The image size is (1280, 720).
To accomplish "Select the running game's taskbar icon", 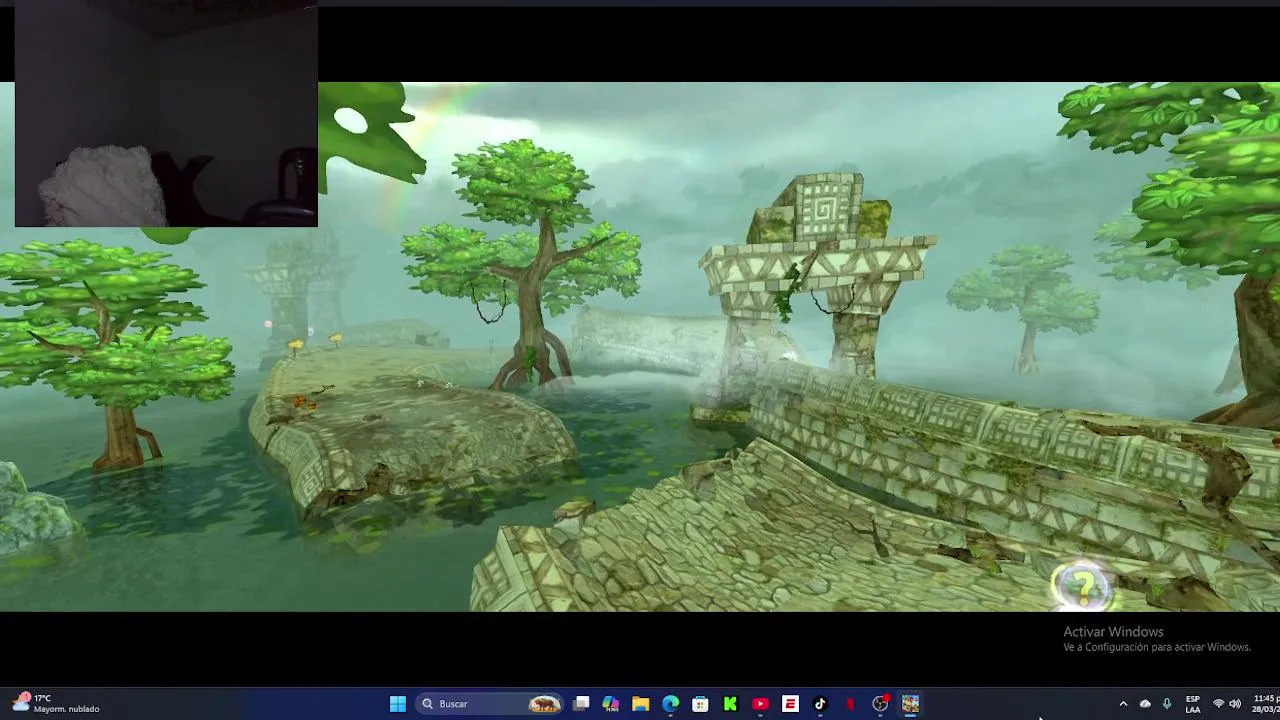I will click(911, 704).
